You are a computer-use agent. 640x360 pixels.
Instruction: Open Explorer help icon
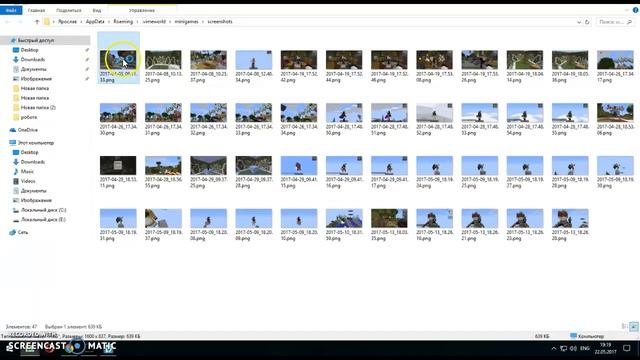tap(635, 10)
